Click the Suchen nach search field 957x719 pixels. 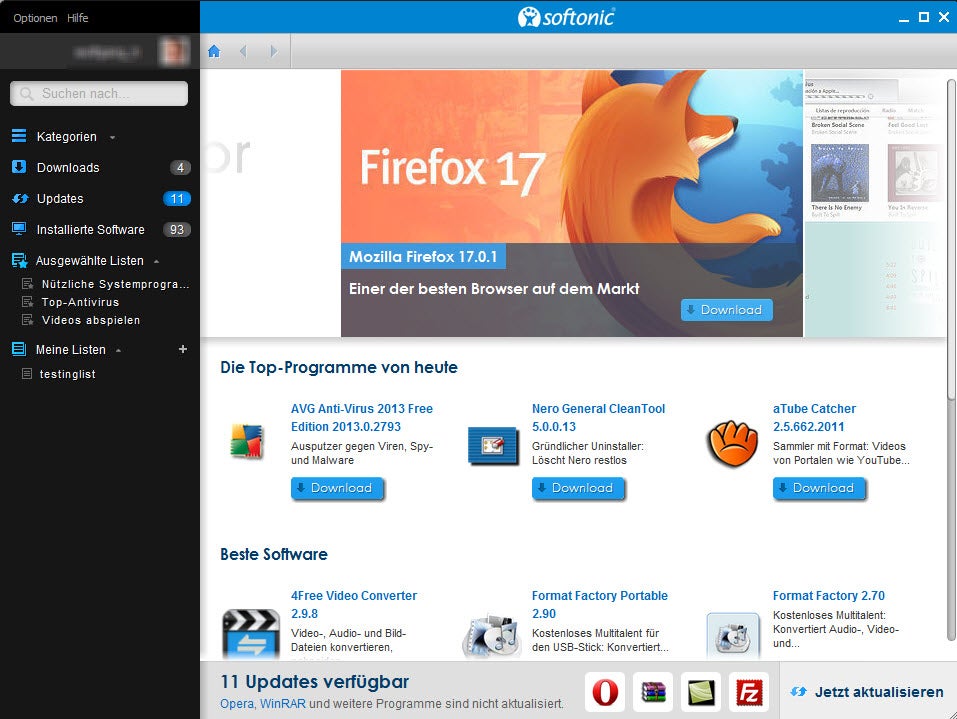(99, 93)
